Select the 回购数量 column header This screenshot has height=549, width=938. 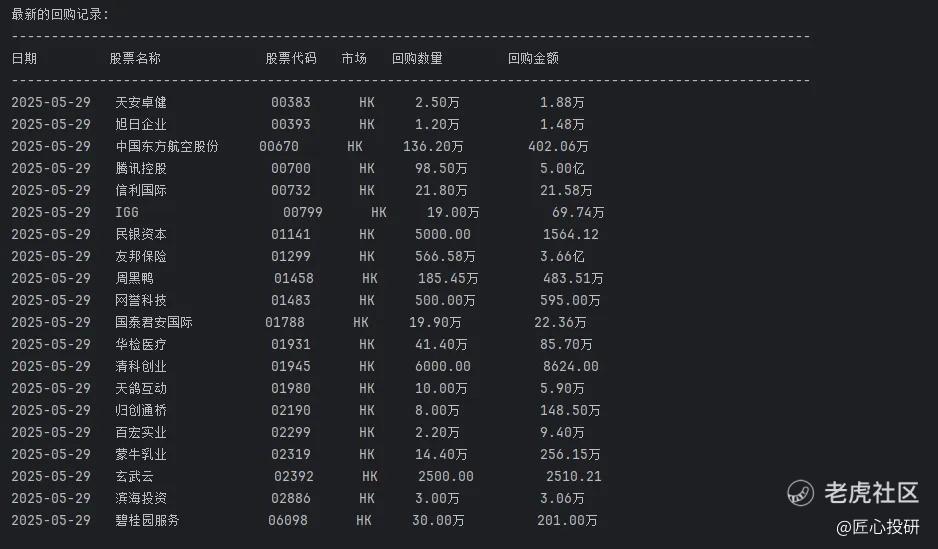(417, 58)
